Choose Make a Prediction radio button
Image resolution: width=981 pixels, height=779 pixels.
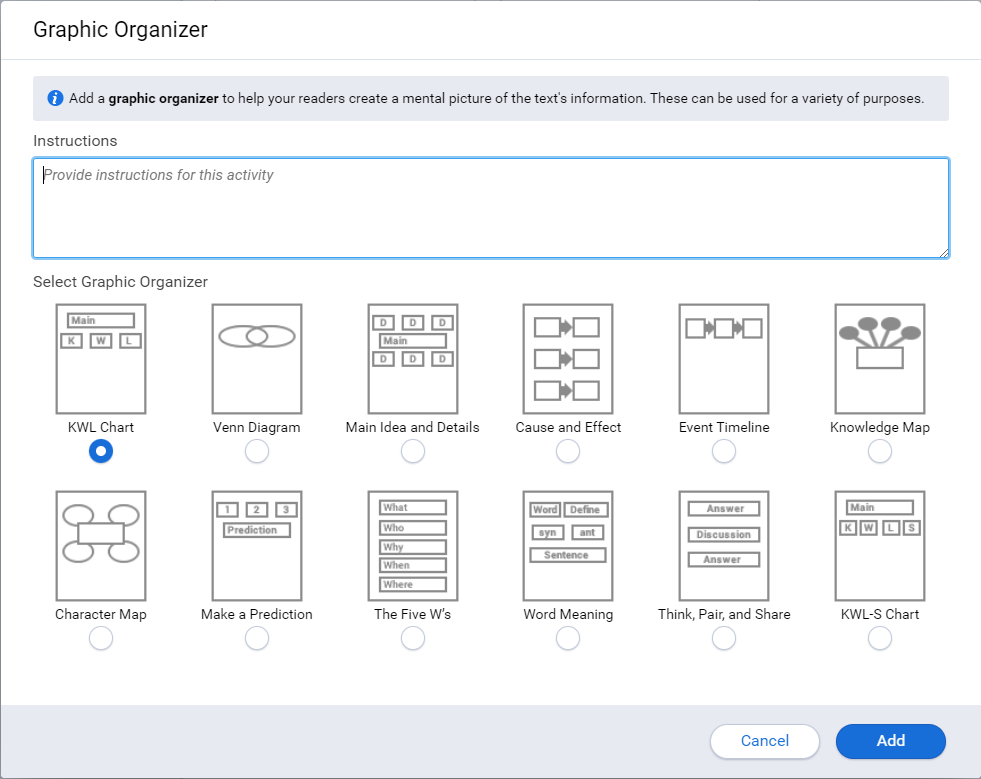[257, 638]
